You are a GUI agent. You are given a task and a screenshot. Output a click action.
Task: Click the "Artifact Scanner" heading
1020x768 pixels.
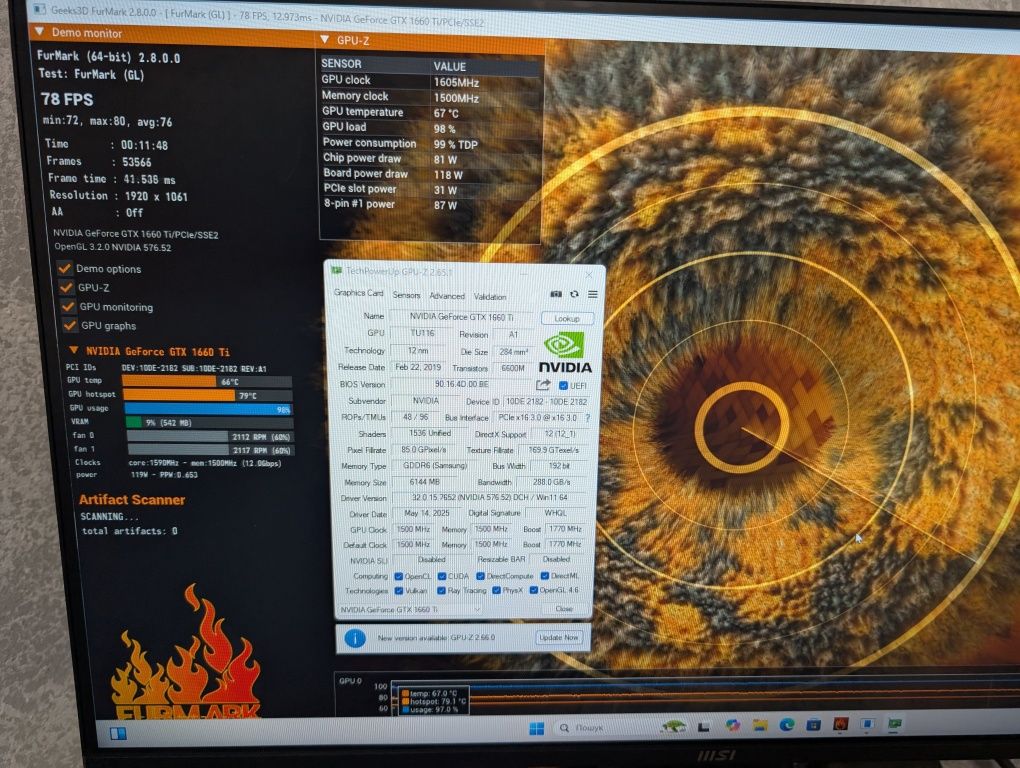pos(132,499)
